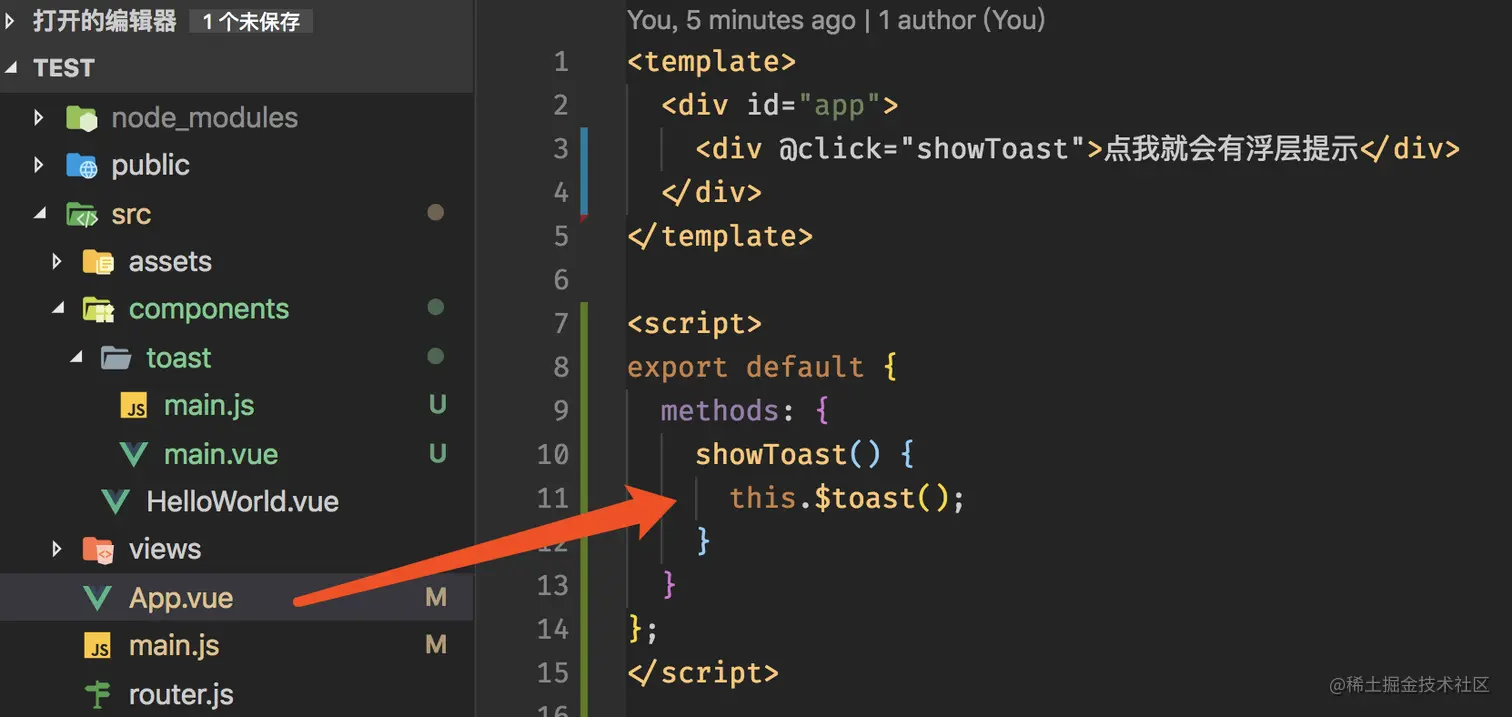Expand the node_modules folder arrow
This screenshot has height=717, width=1512.
point(39,118)
